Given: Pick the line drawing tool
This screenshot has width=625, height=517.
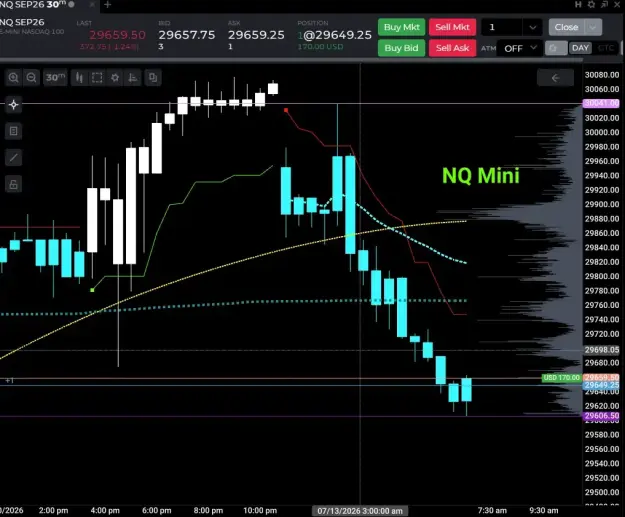Looking at the screenshot, I should click(x=14, y=158).
